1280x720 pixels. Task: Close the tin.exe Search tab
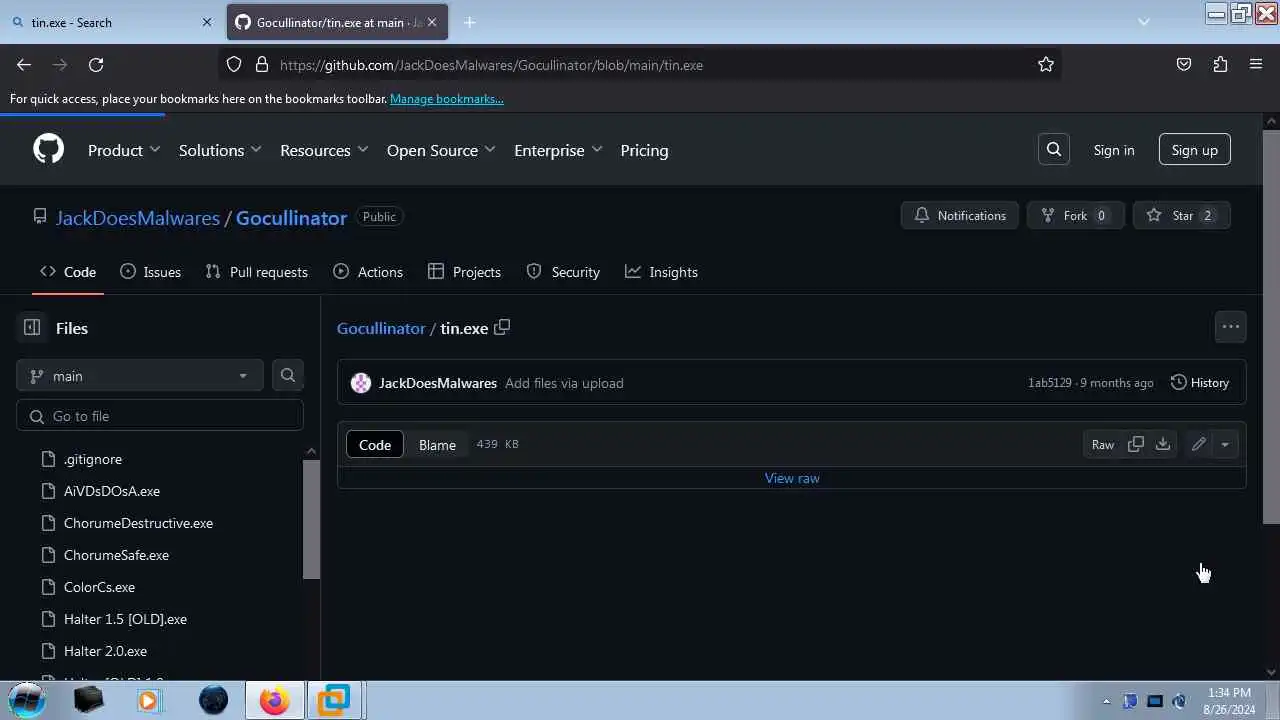pyautogui.click(x=207, y=22)
